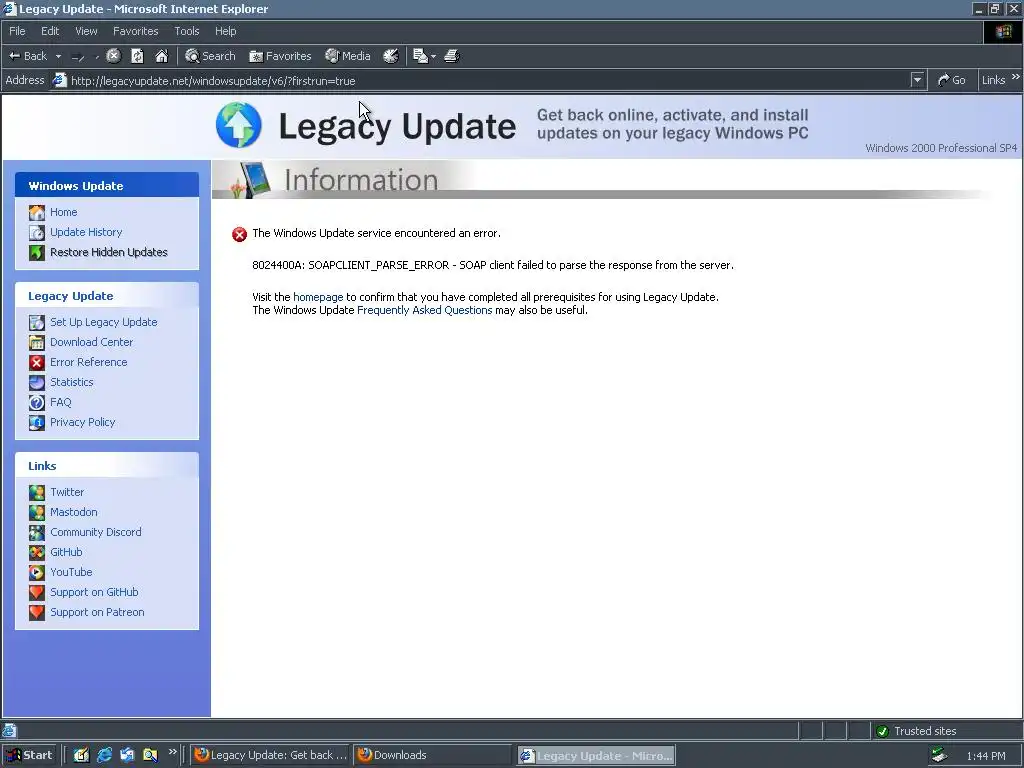Open the Search toolbar button
Screen dimensions: 1024x768
(x=210, y=56)
